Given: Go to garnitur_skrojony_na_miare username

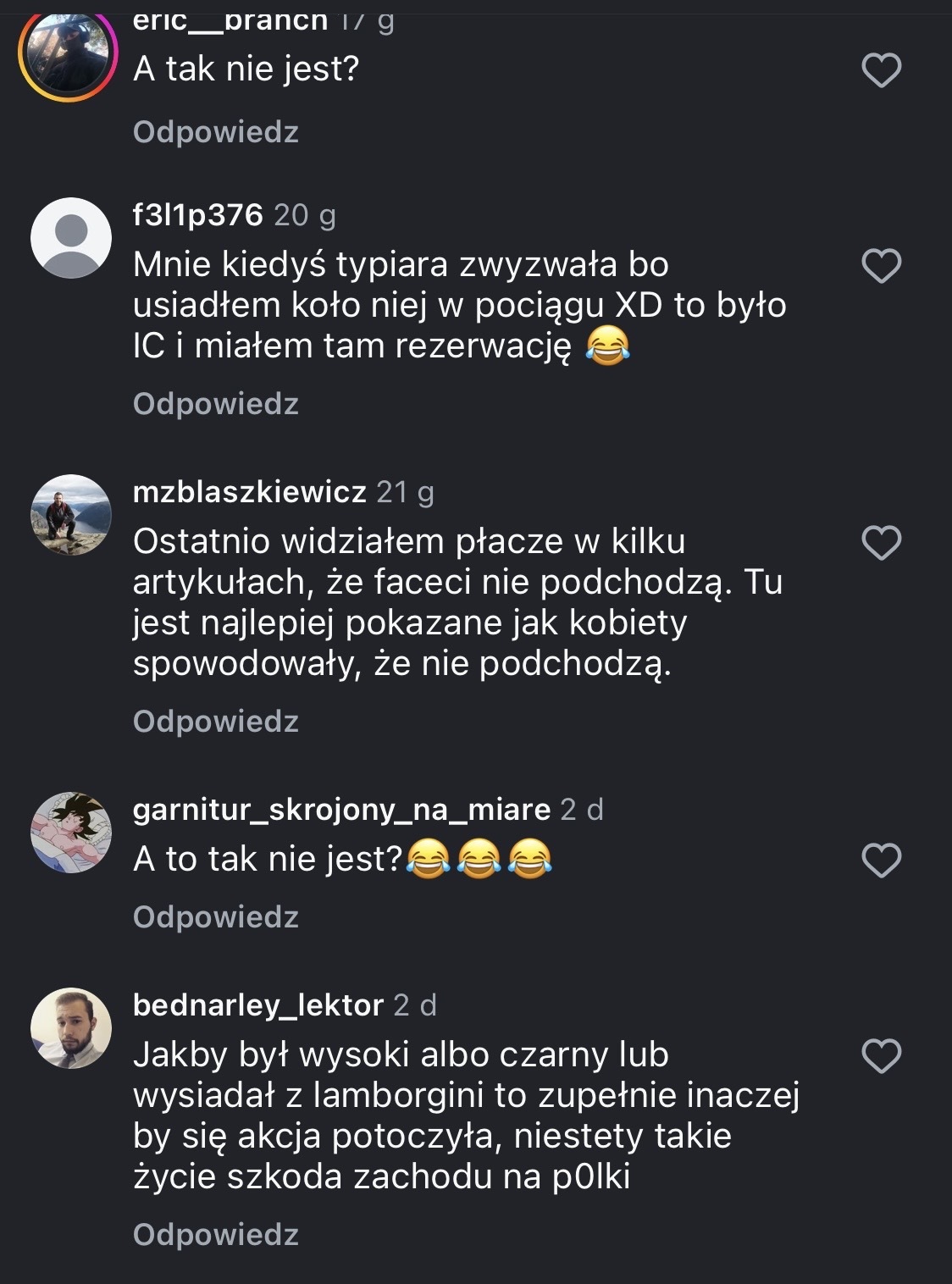Looking at the screenshot, I should (x=341, y=810).
